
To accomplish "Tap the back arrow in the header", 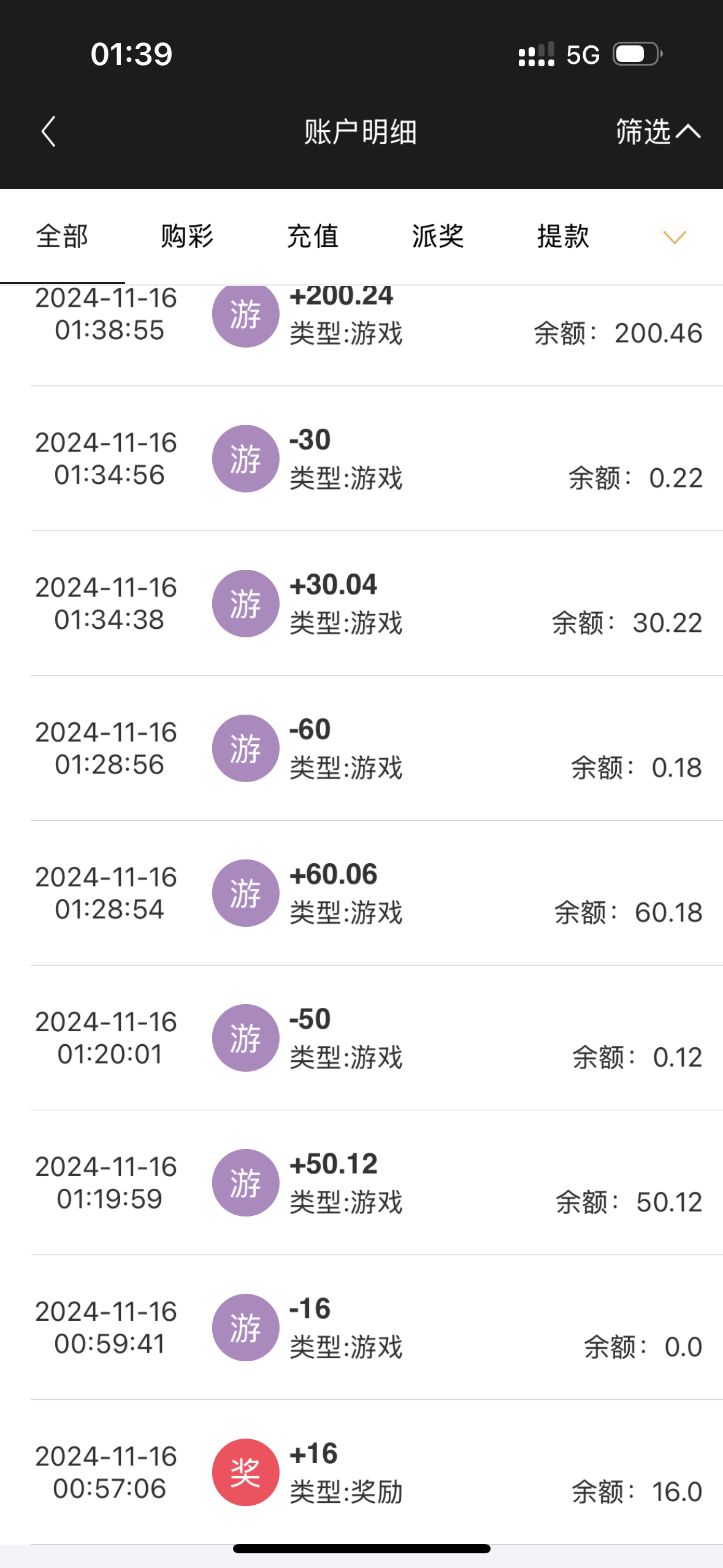I will (48, 131).
